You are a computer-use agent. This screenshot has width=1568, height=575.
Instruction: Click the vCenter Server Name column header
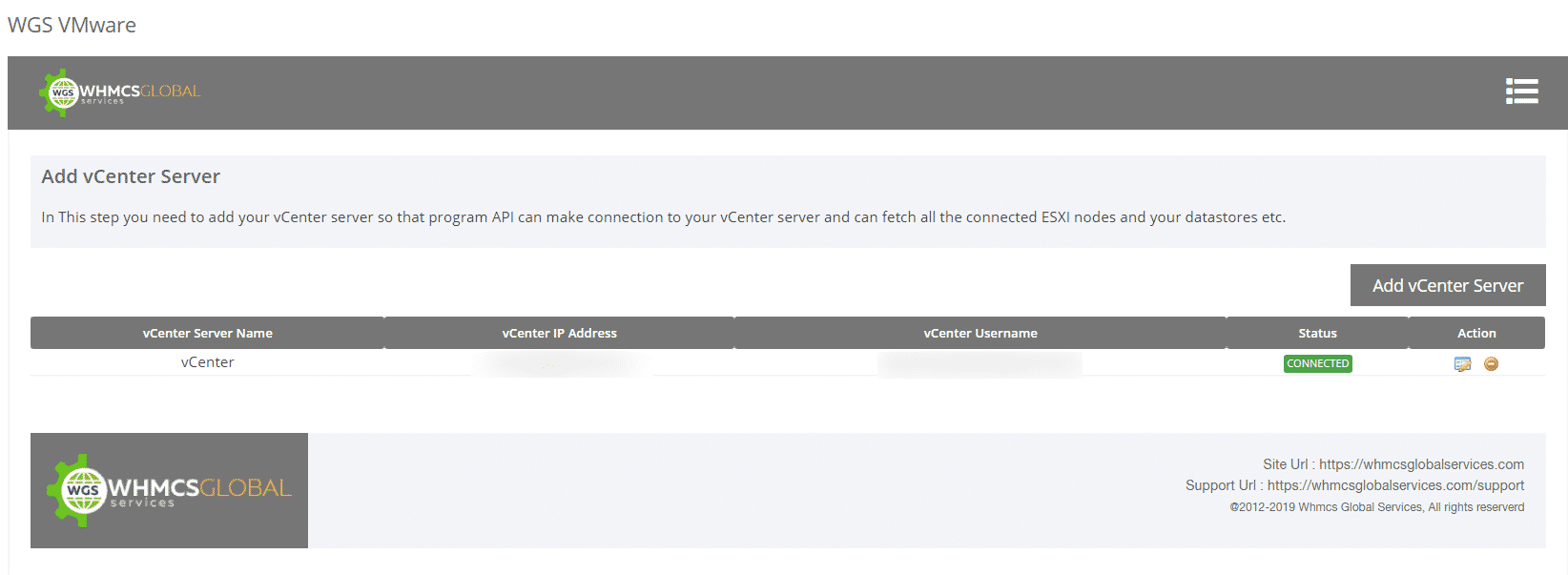pyautogui.click(x=207, y=333)
